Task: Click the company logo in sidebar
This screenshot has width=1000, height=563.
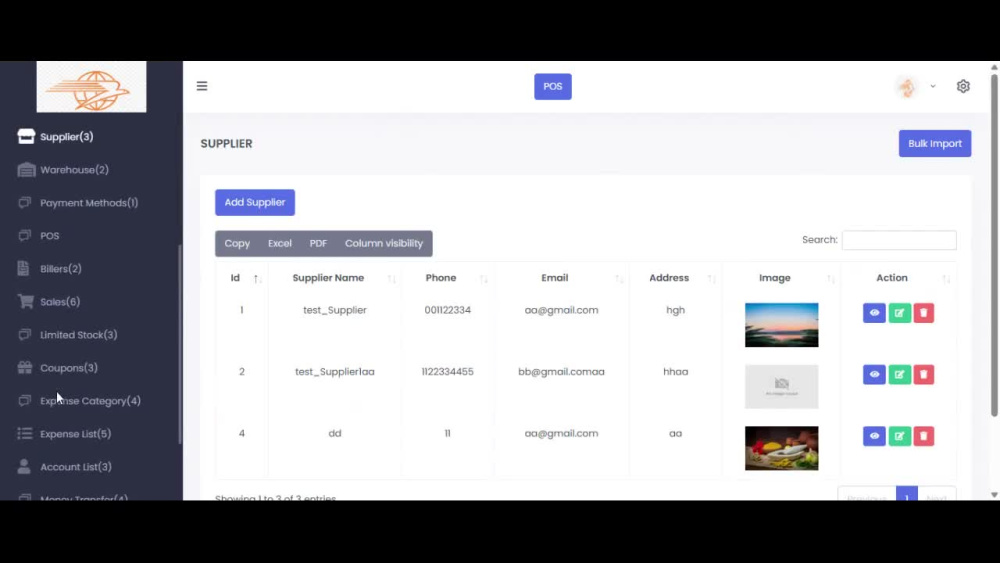Action: tap(91, 87)
